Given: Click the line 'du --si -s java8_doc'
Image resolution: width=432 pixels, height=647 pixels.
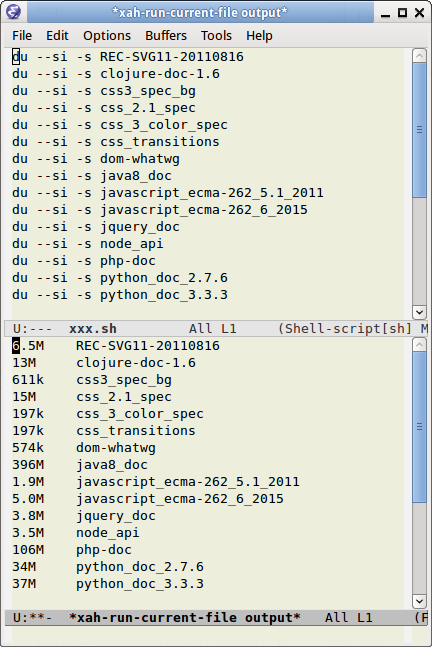Looking at the screenshot, I should pos(92,176).
